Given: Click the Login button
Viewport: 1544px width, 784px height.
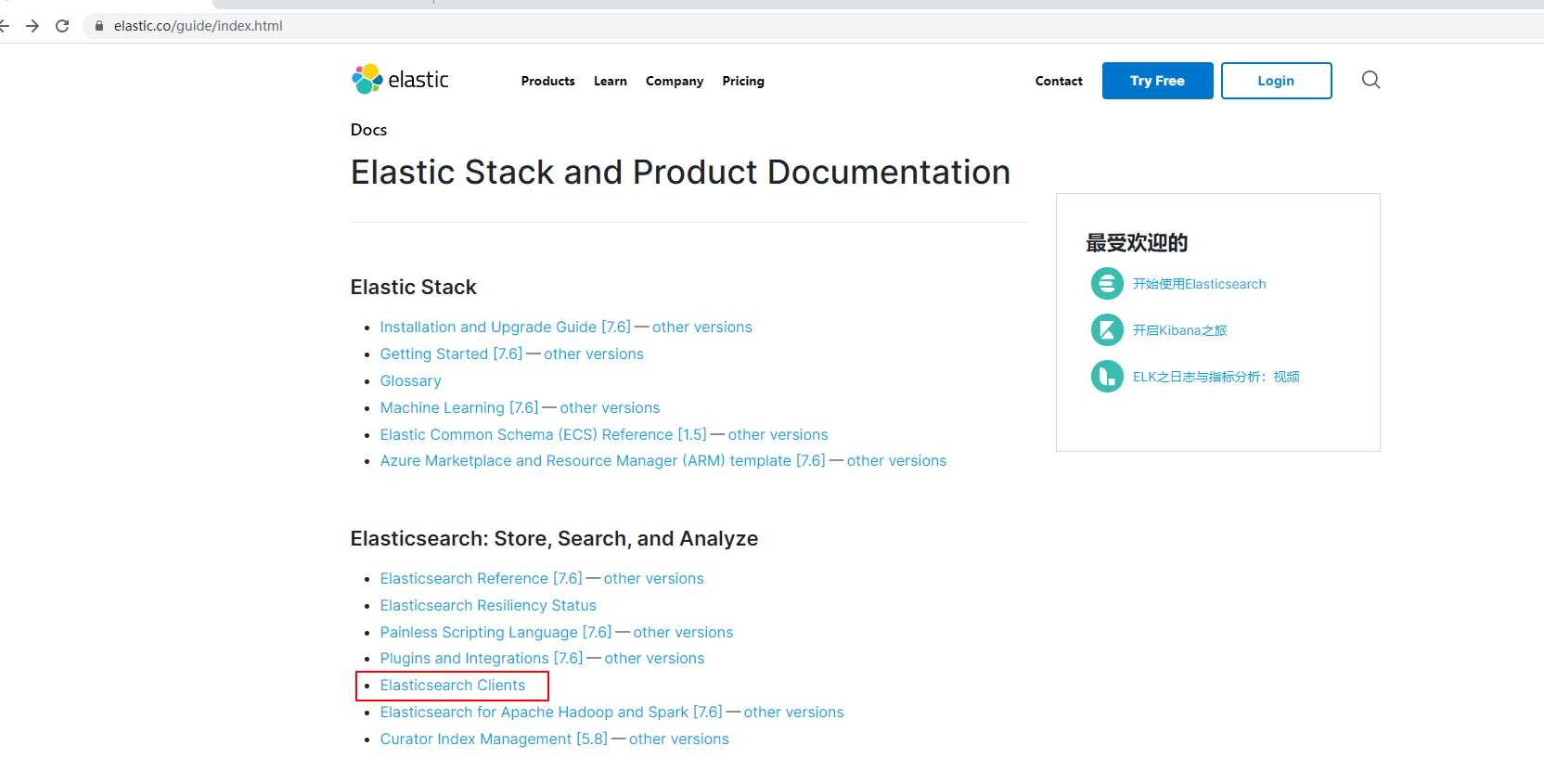Looking at the screenshot, I should point(1276,81).
